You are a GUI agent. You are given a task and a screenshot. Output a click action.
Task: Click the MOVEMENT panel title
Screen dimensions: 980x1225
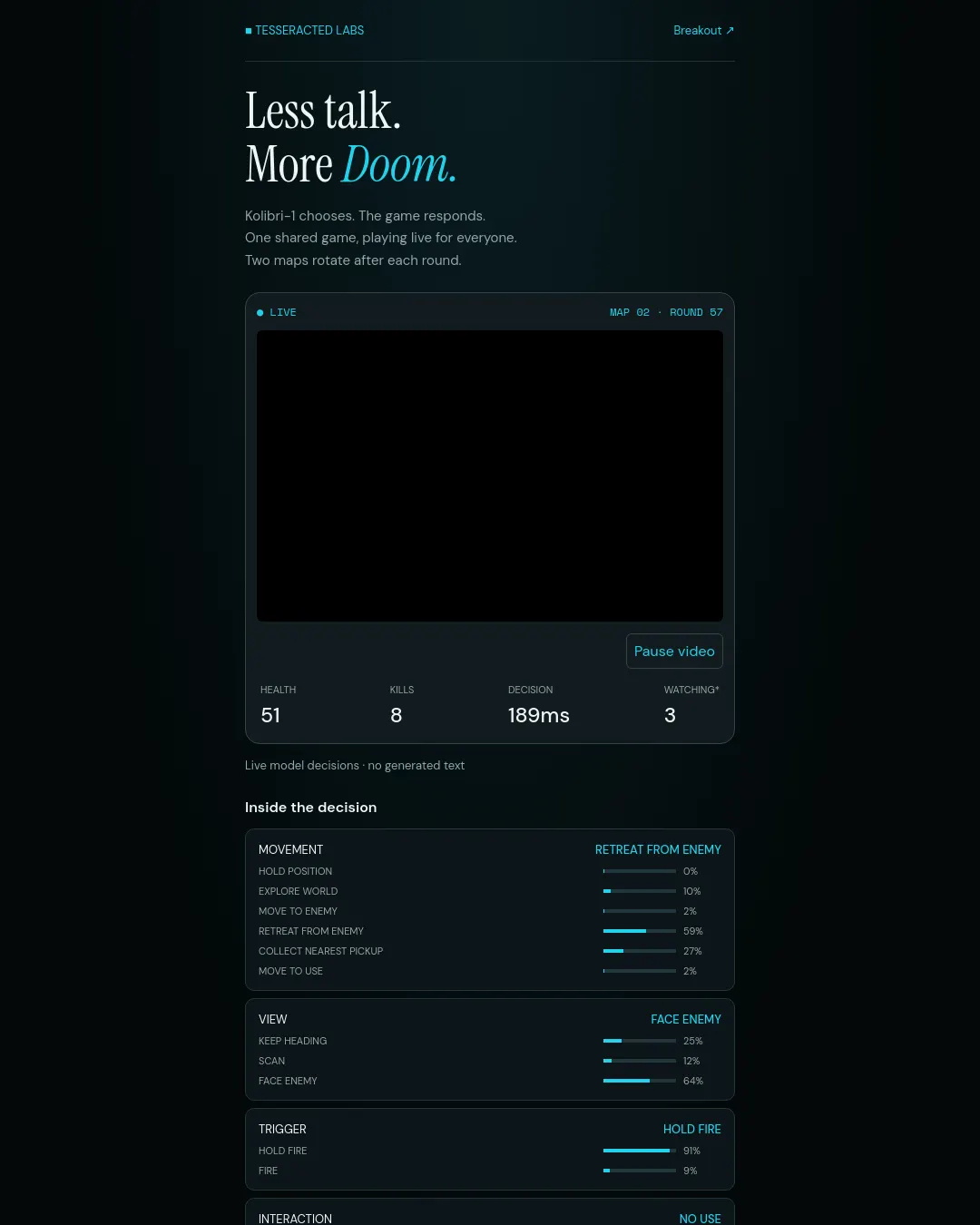coord(290,850)
